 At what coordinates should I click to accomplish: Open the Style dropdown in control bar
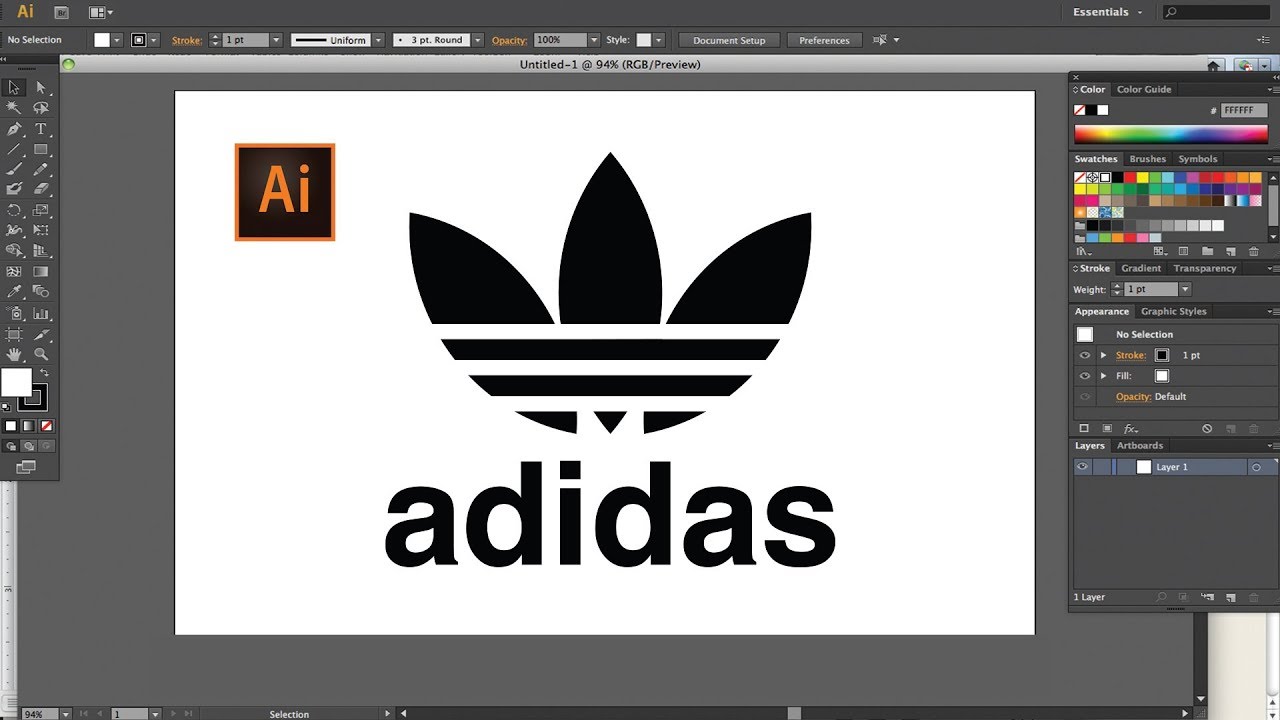coord(658,40)
